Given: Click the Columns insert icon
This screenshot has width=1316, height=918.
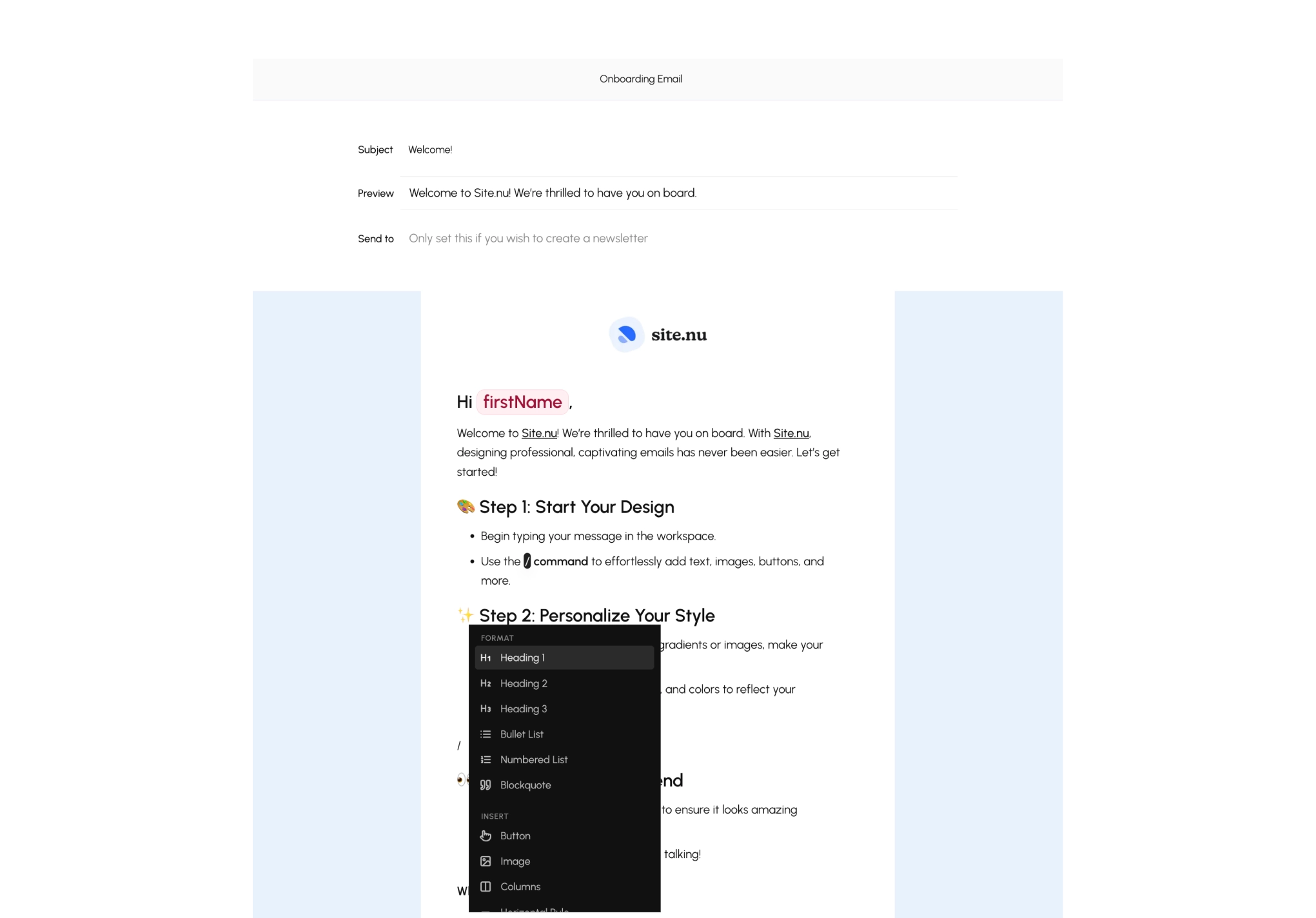Looking at the screenshot, I should 486,886.
